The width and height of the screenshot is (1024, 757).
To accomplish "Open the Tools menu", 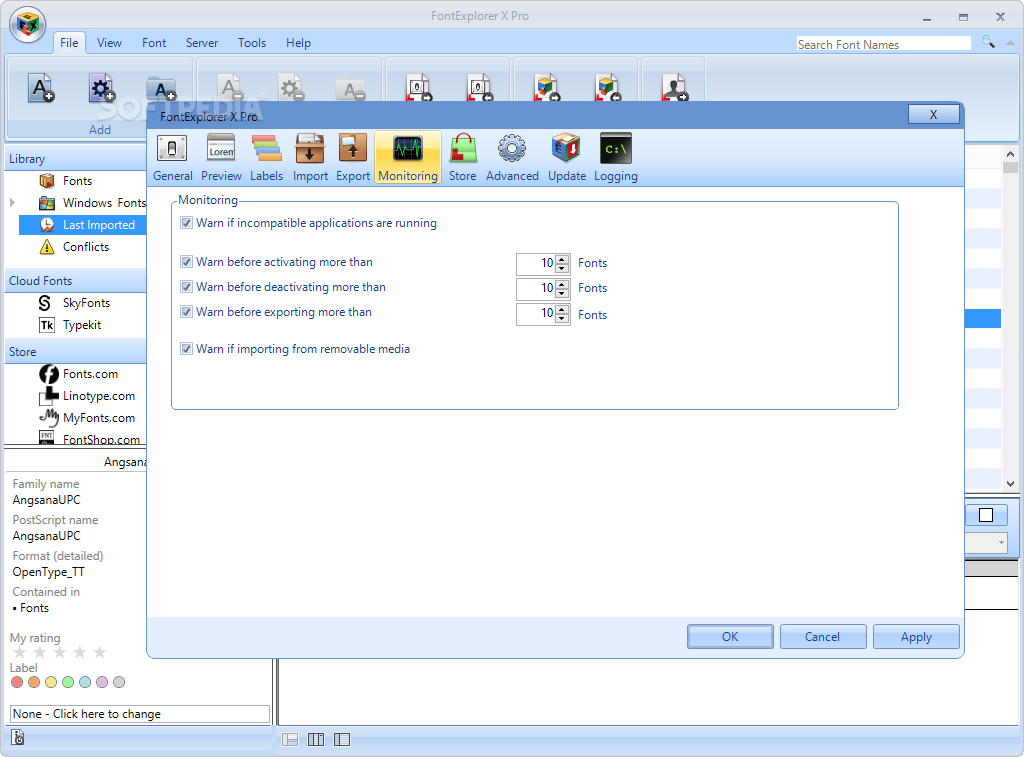I will pyautogui.click(x=252, y=42).
